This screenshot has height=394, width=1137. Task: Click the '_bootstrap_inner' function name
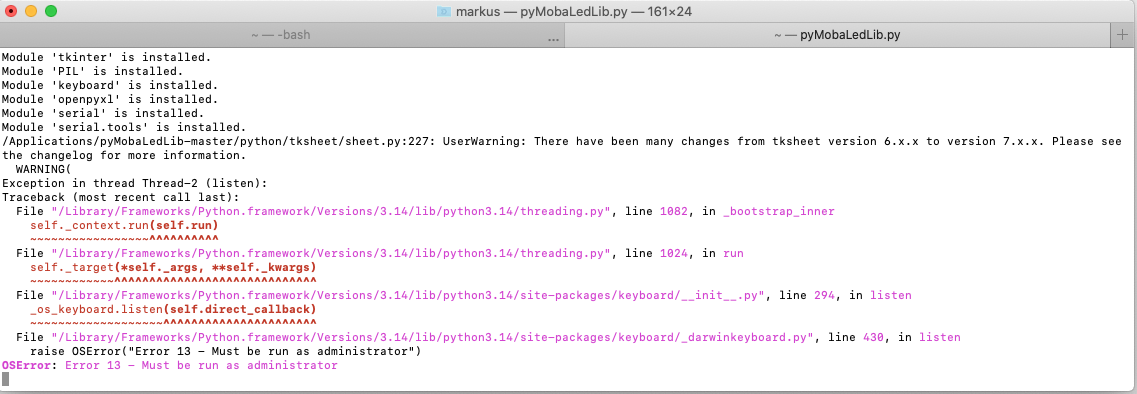(779, 212)
